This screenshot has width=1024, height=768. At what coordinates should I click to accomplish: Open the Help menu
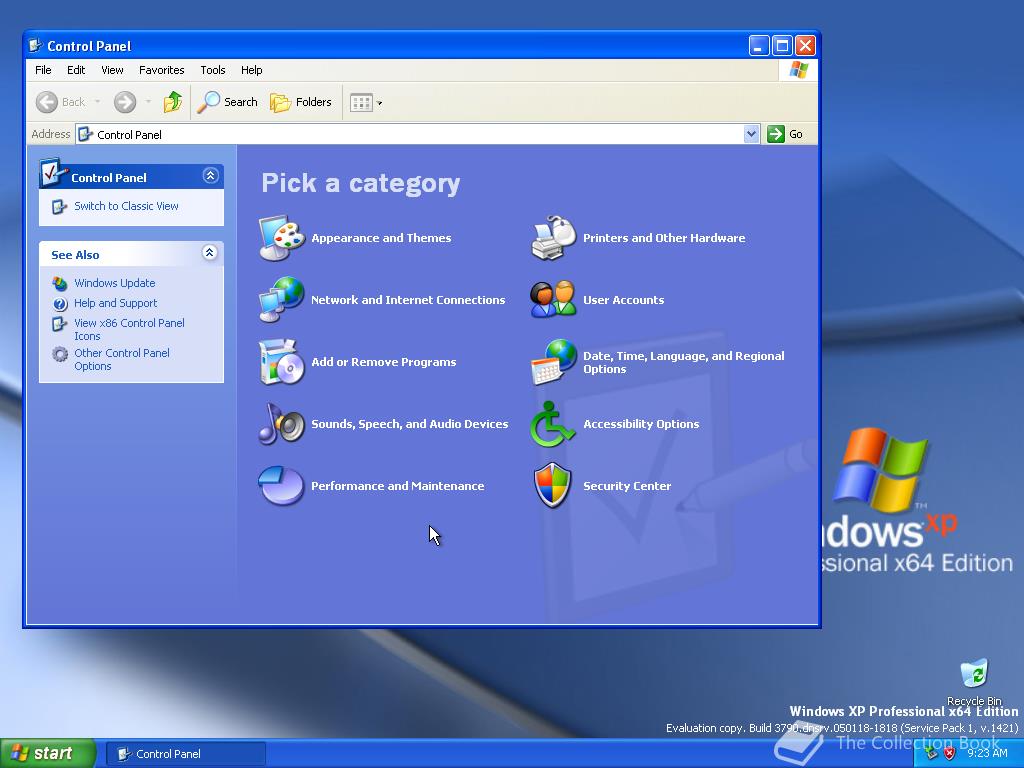[251, 70]
